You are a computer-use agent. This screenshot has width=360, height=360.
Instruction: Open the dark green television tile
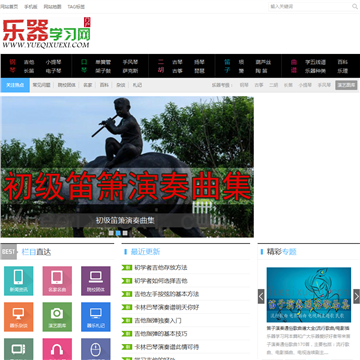pyautogui.click(x=19, y=349)
